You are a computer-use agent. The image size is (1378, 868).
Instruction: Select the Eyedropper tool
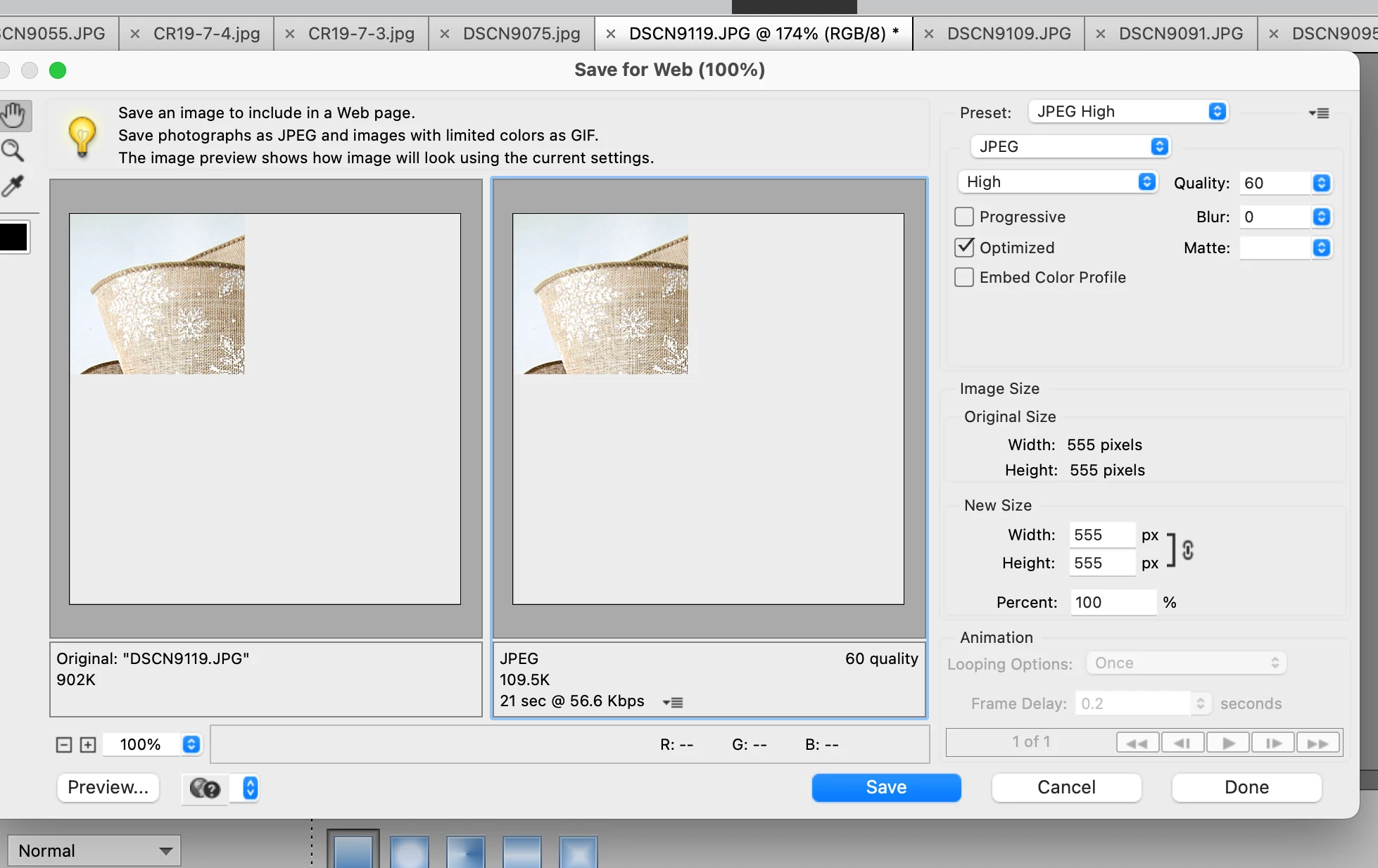point(13,186)
